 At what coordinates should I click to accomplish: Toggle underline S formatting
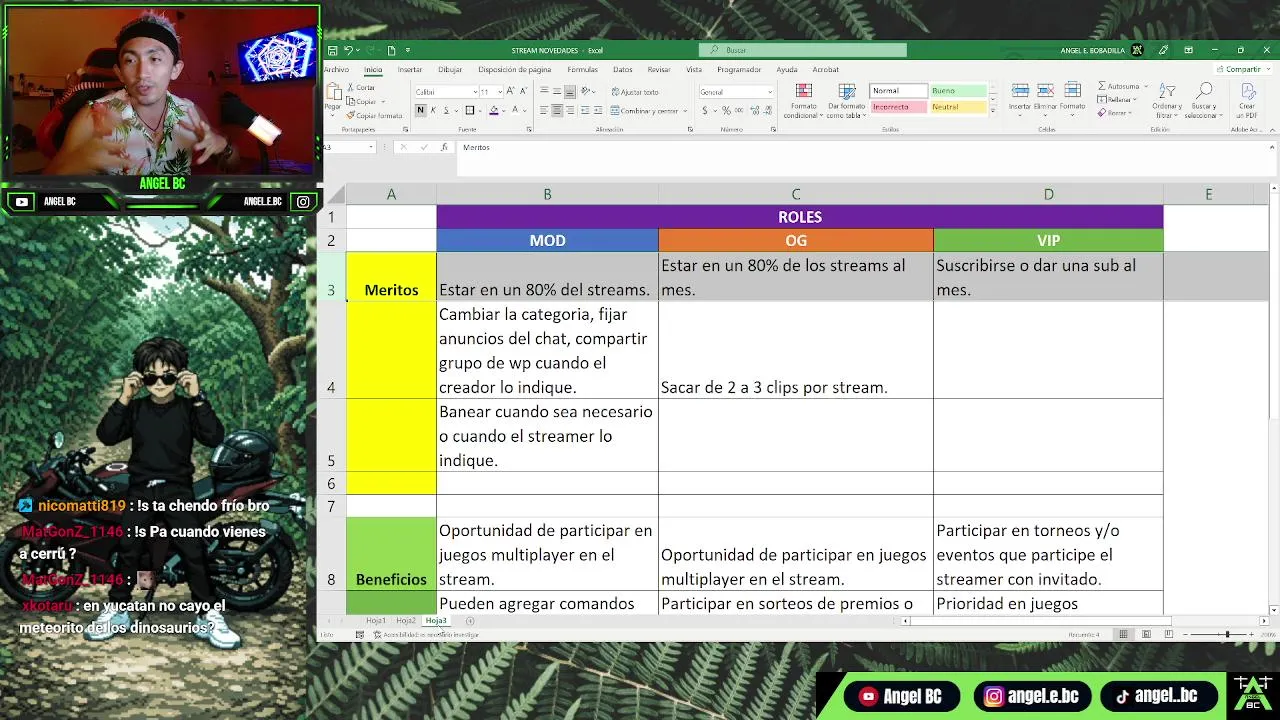(x=446, y=110)
